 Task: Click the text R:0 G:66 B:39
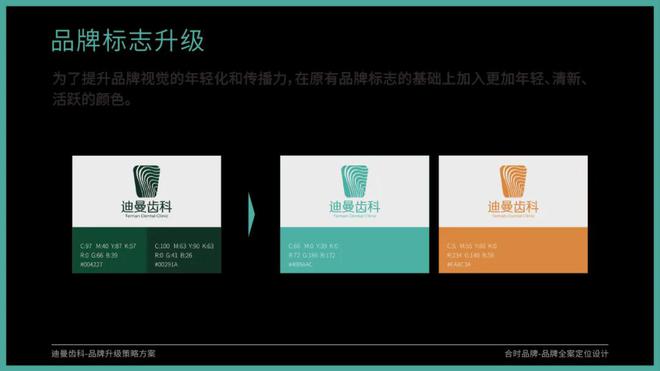click(x=99, y=255)
